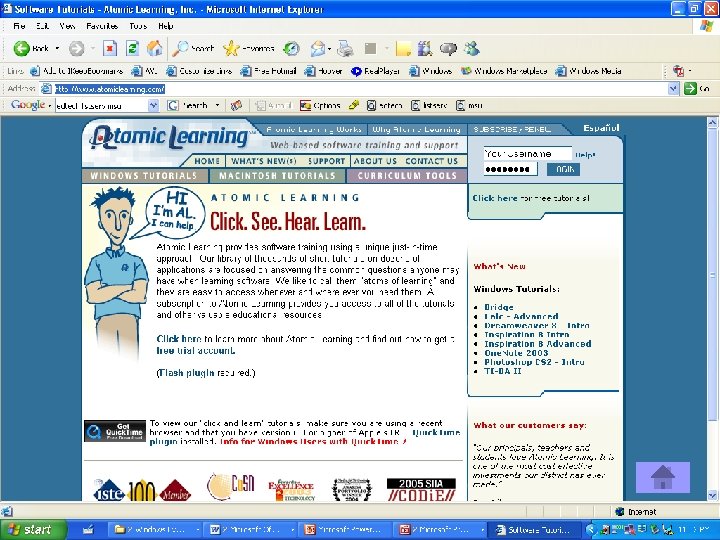The height and width of the screenshot is (540, 720).
Task: Click the address bar URL
Action: [110, 89]
